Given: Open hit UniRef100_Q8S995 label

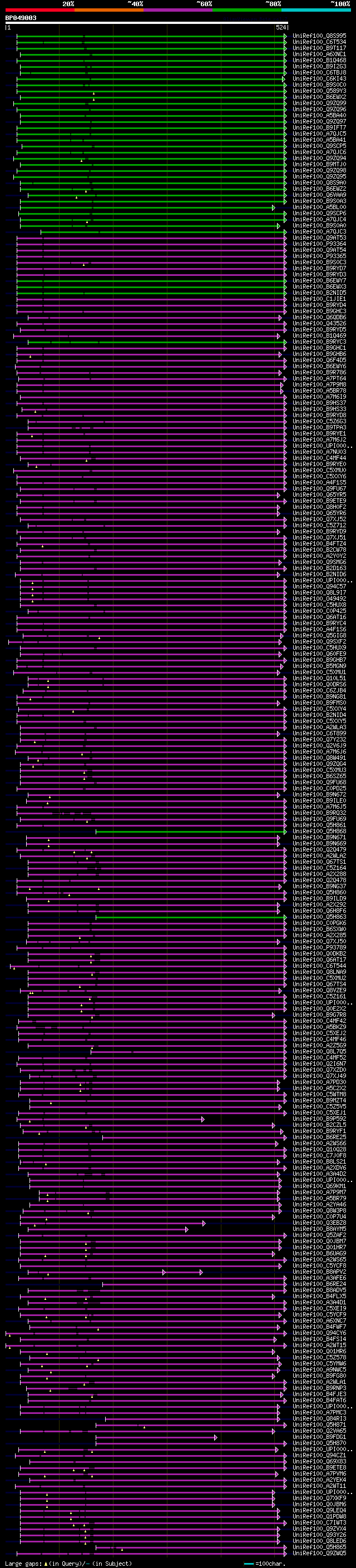Looking at the screenshot, I should click(x=319, y=36).
